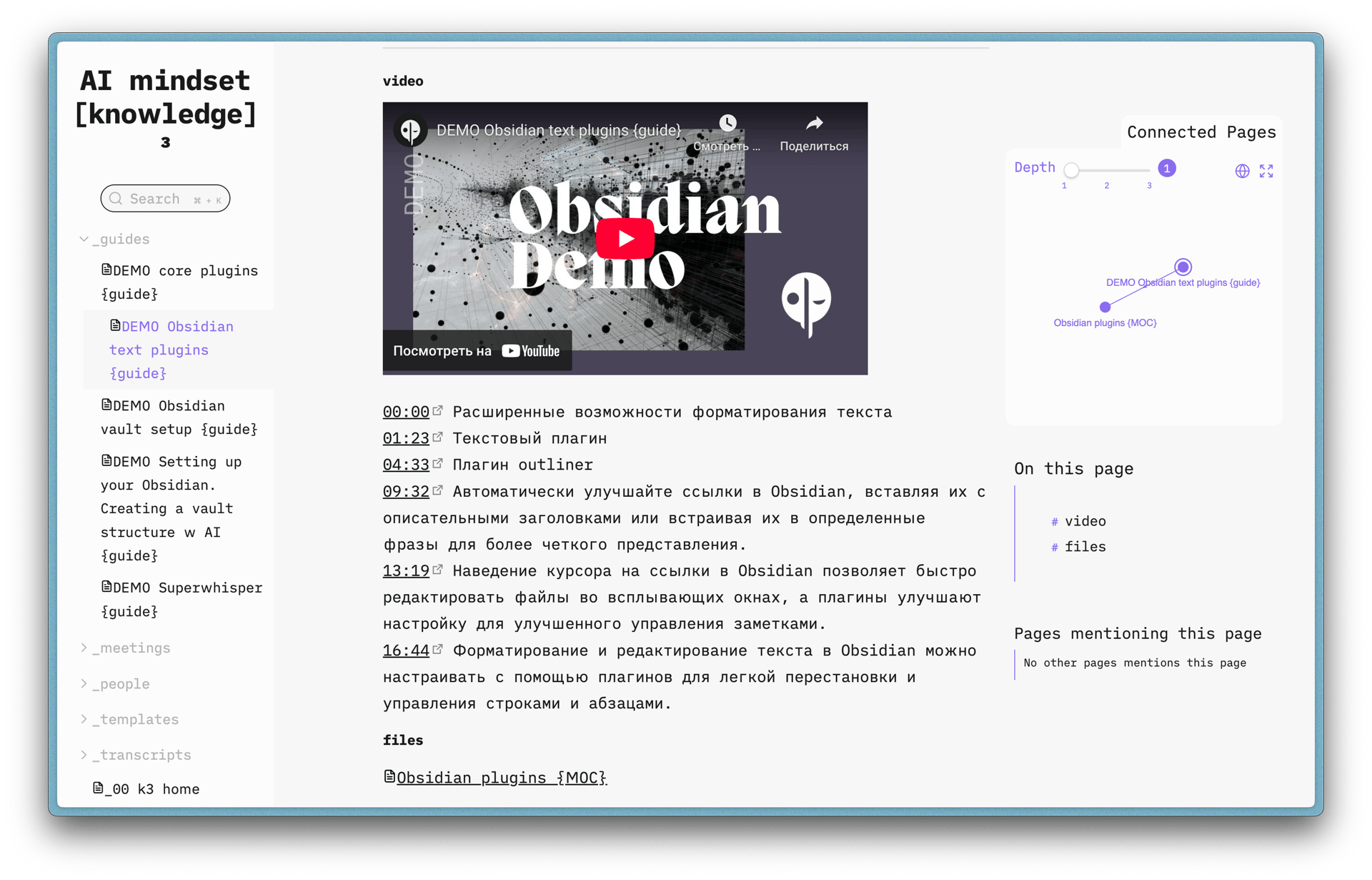Open timestamp link 13:19

406,571
